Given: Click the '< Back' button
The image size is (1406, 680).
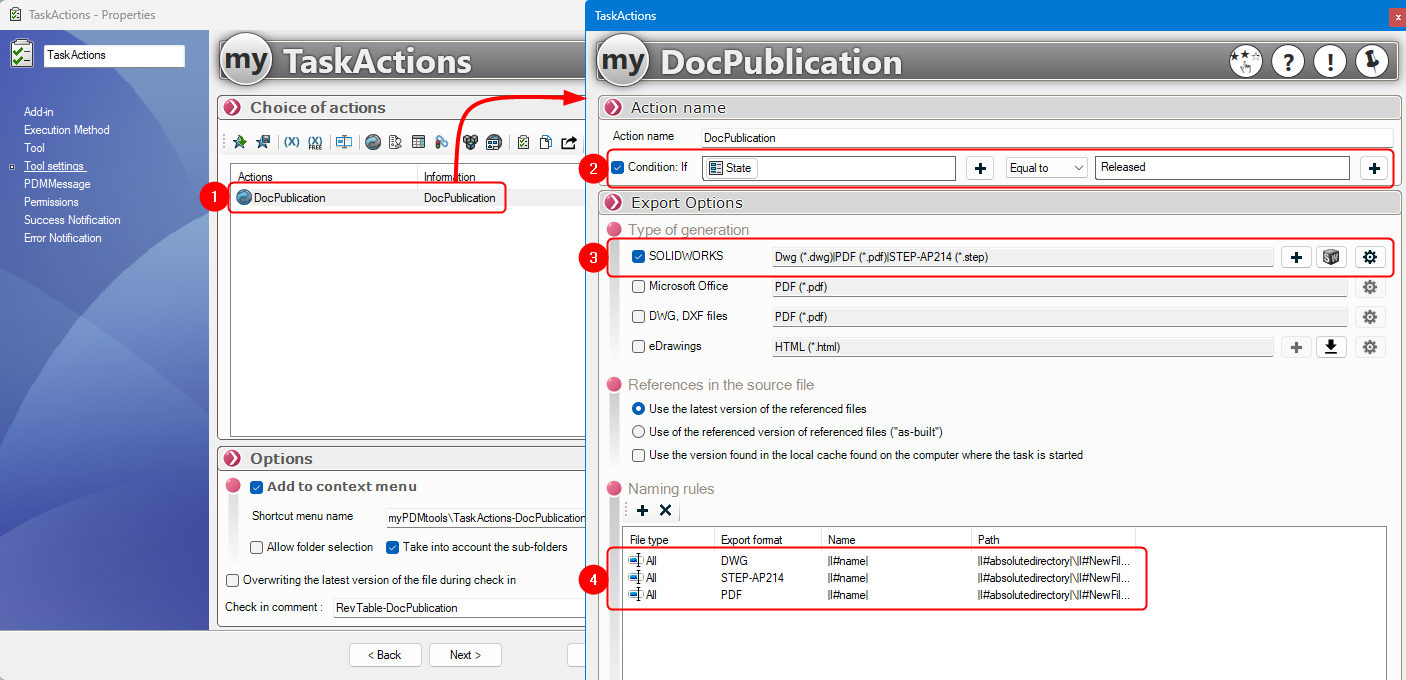Looking at the screenshot, I should 385,655.
